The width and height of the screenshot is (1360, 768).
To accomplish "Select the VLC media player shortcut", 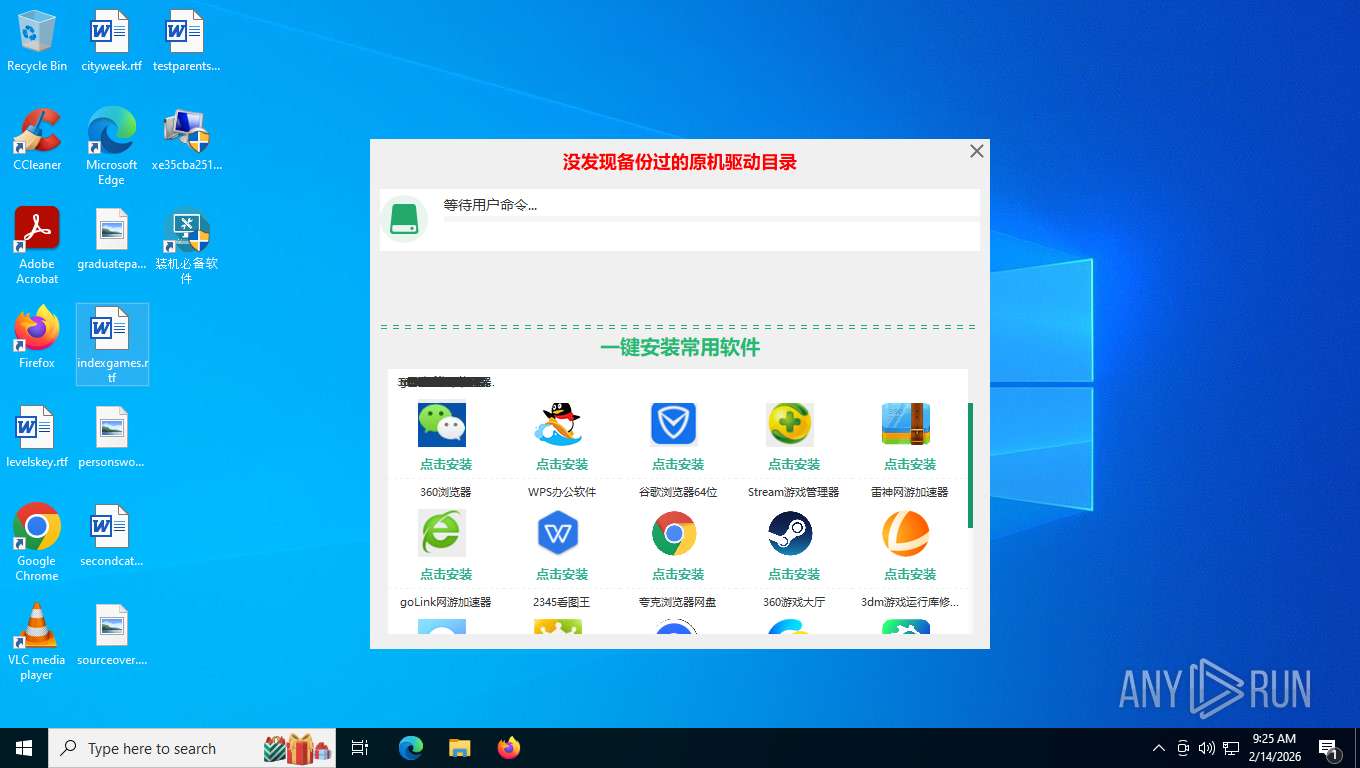I will pos(37,641).
